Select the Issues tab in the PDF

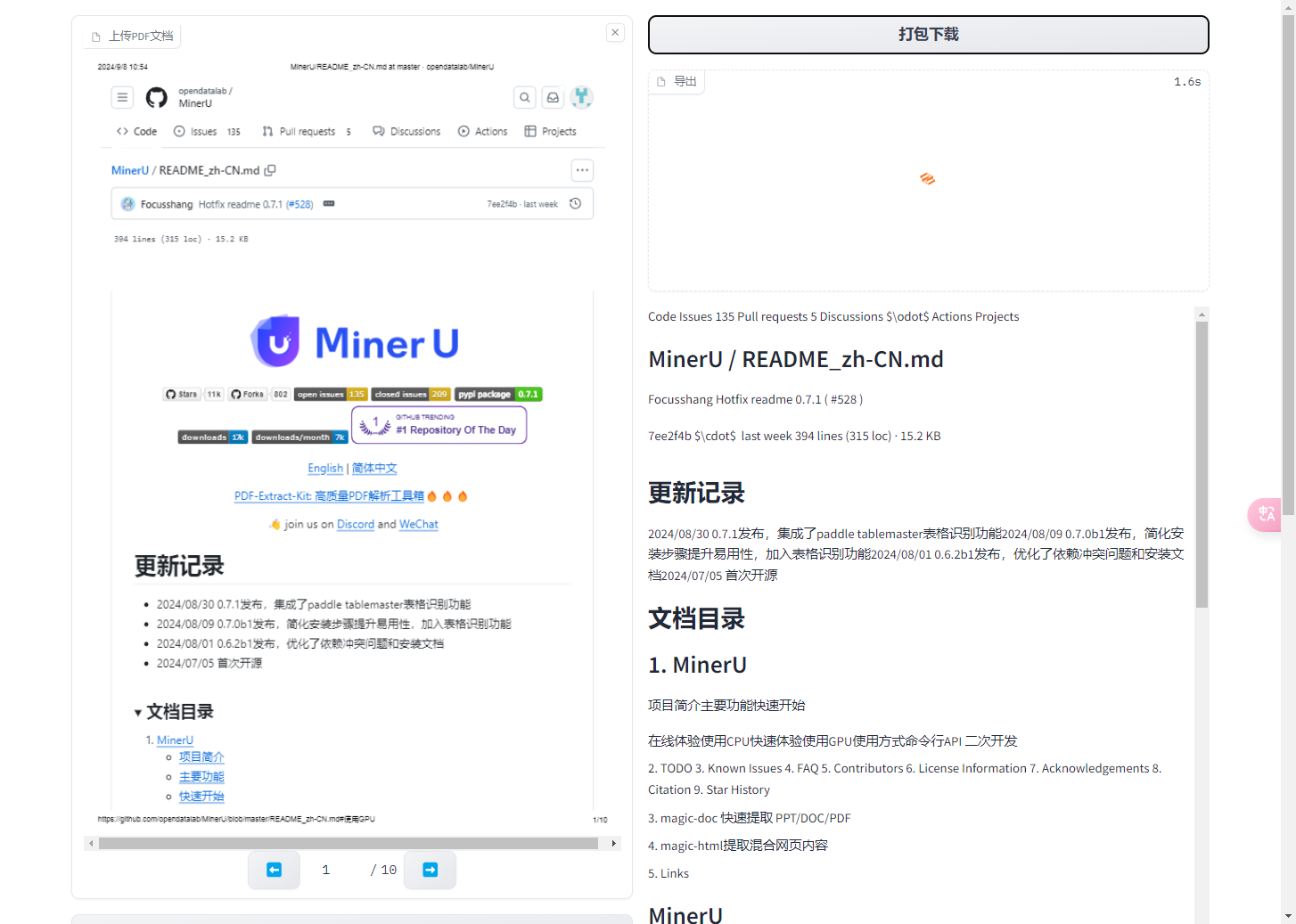(x=207, y=132)
